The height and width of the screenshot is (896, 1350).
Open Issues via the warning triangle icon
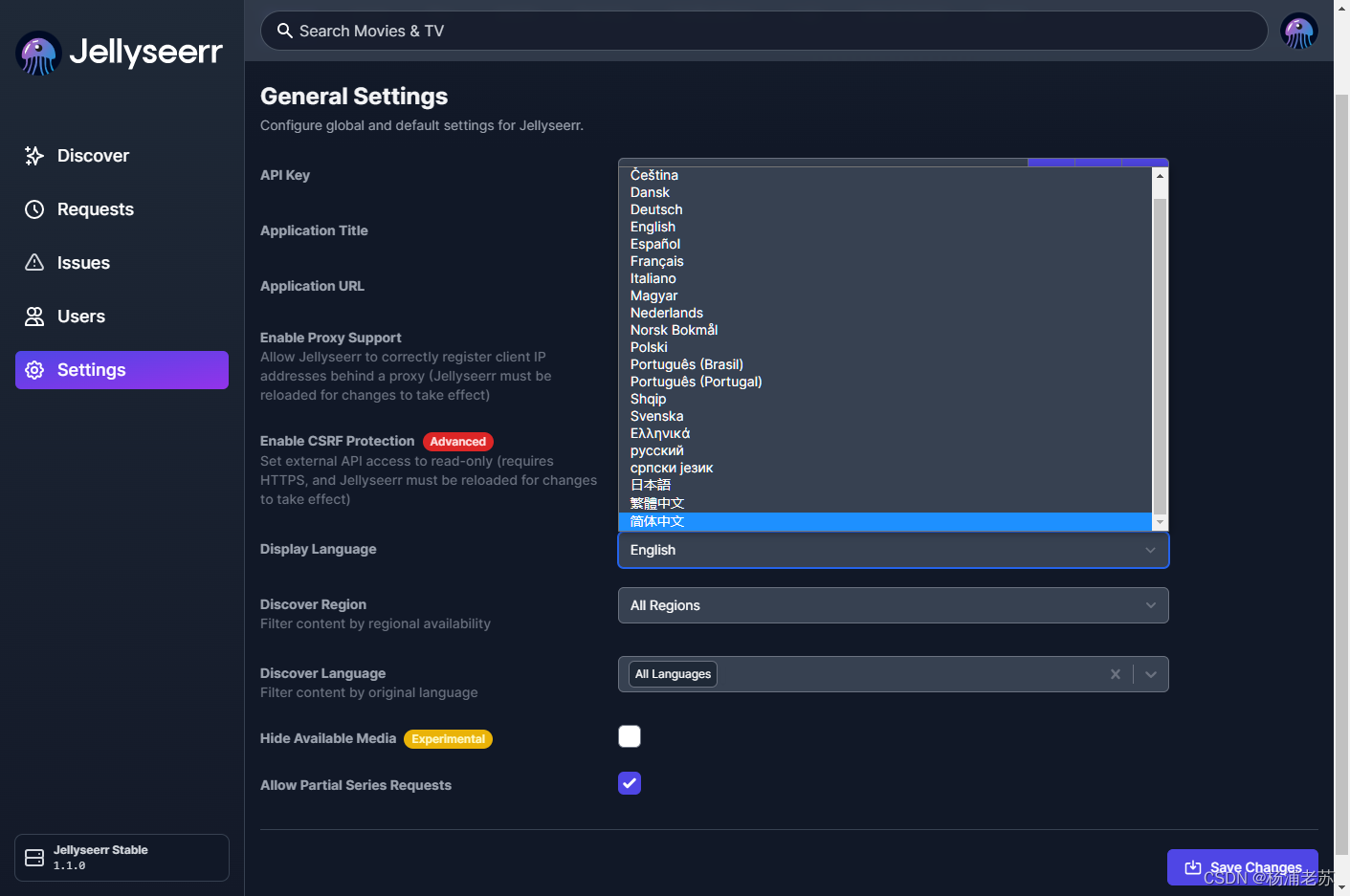pyautogui.click(x=34, y=263)
